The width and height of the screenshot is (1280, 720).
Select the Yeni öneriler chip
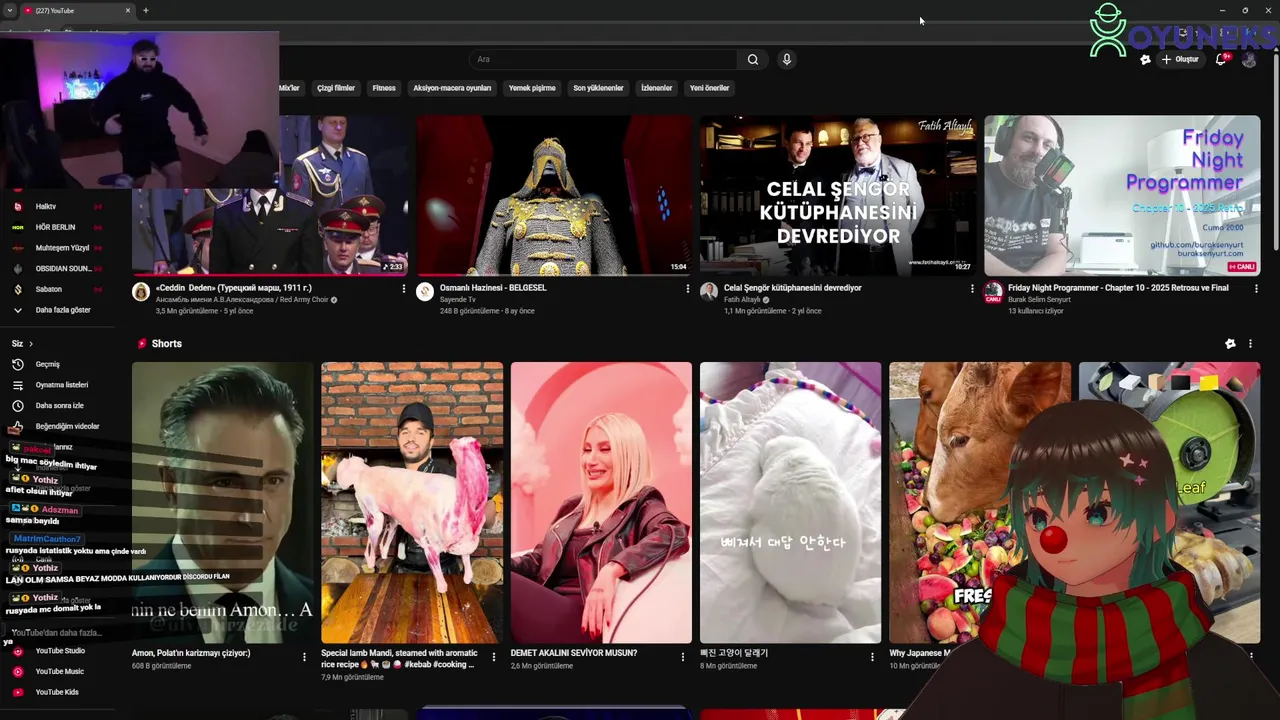(x=709, y=88)
